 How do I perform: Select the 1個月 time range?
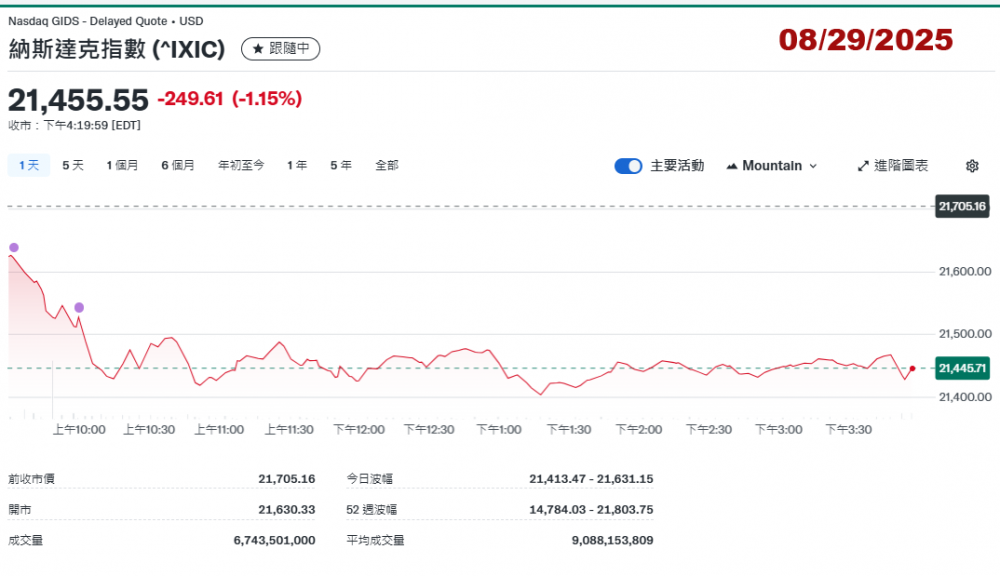[122, 165]
